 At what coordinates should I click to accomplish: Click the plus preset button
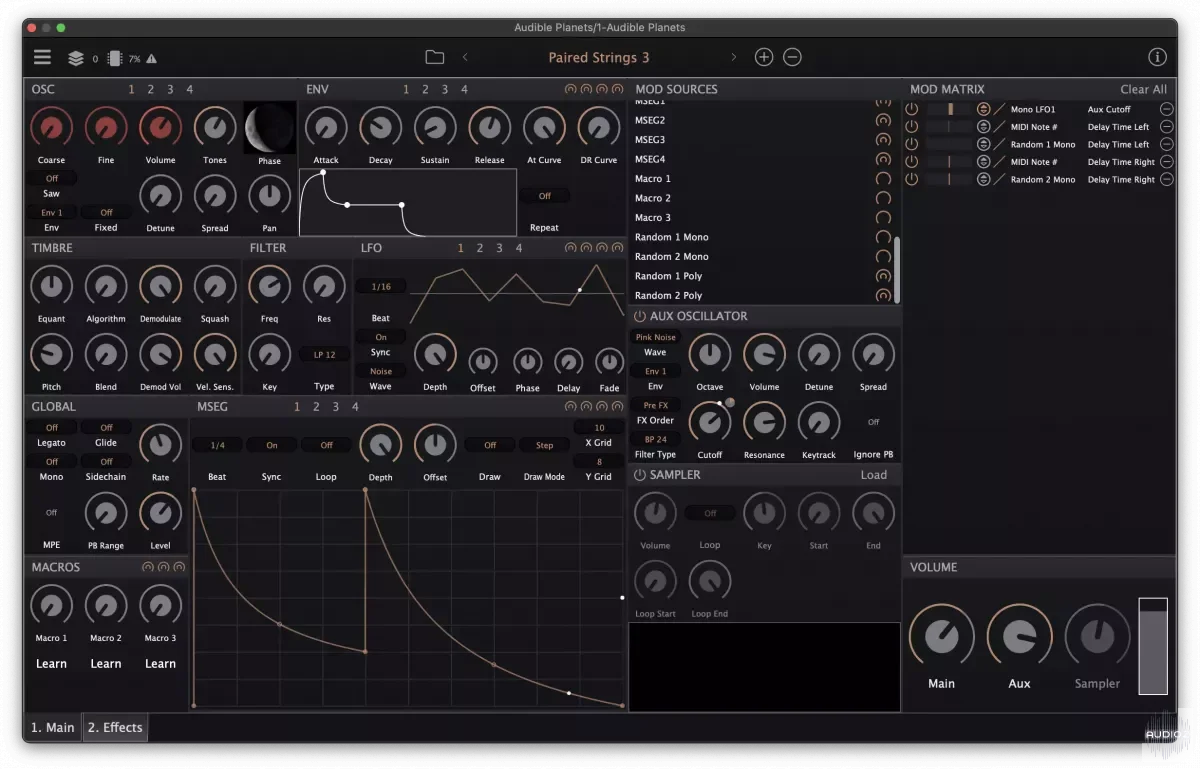click(x=763, y=57)
